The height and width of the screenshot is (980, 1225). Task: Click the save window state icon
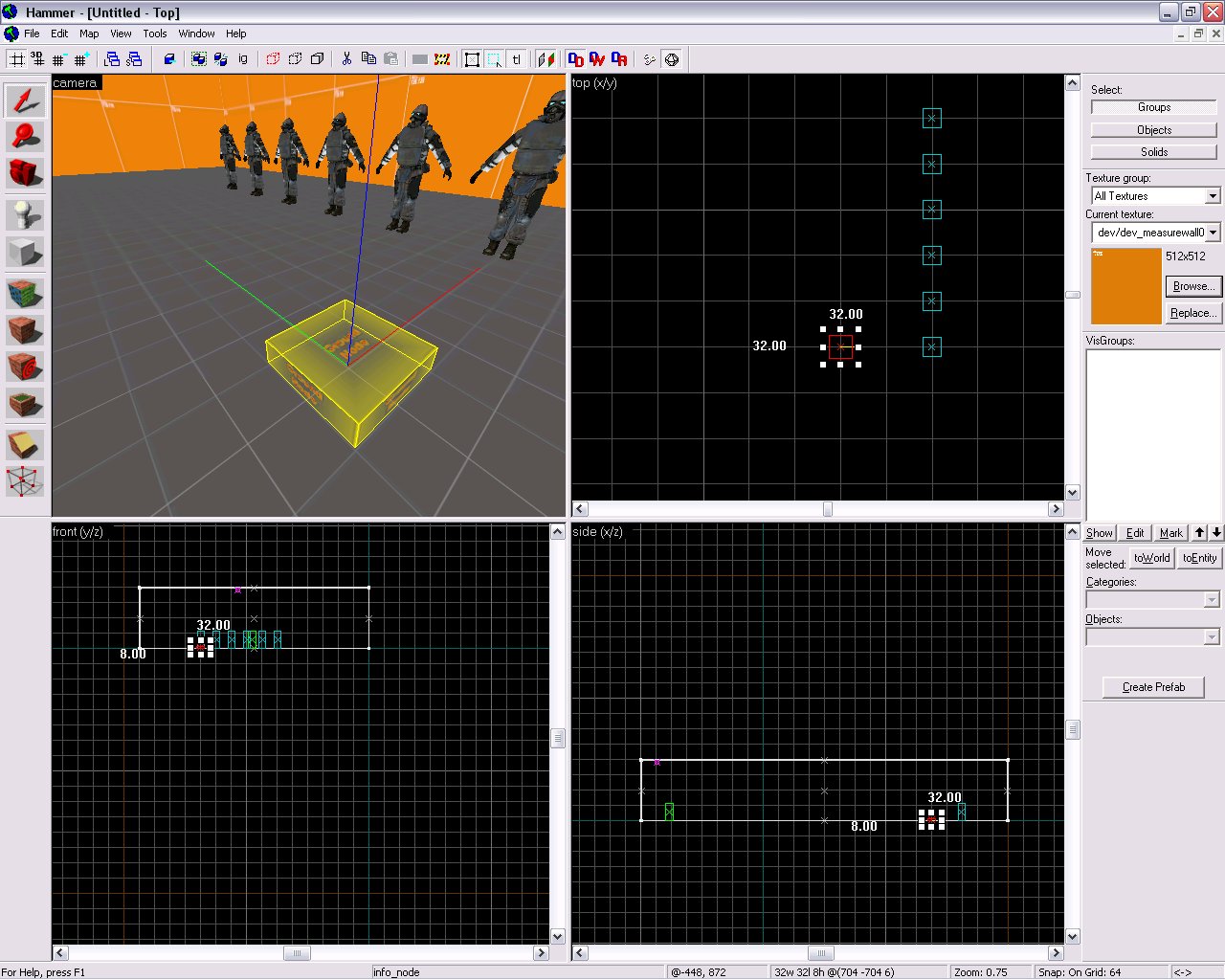tap(134, 59)
